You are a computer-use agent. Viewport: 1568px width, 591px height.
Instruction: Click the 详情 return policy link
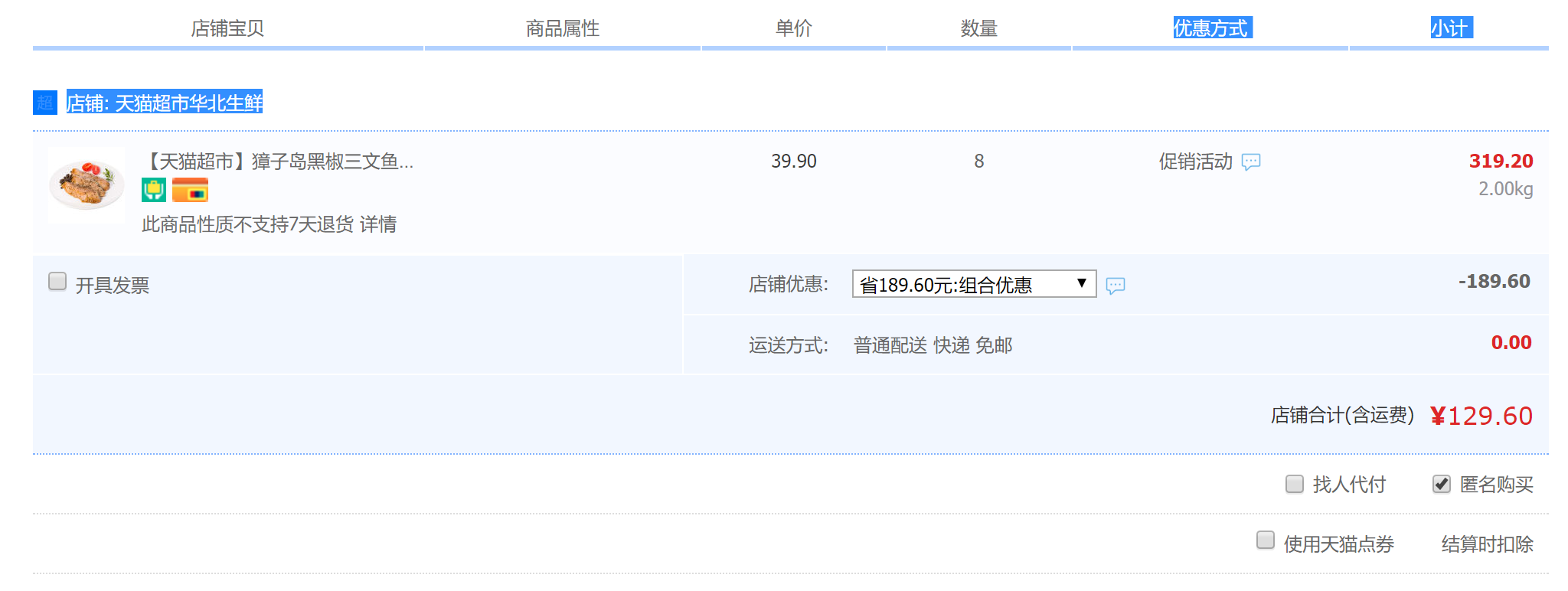tap(378, 224)
